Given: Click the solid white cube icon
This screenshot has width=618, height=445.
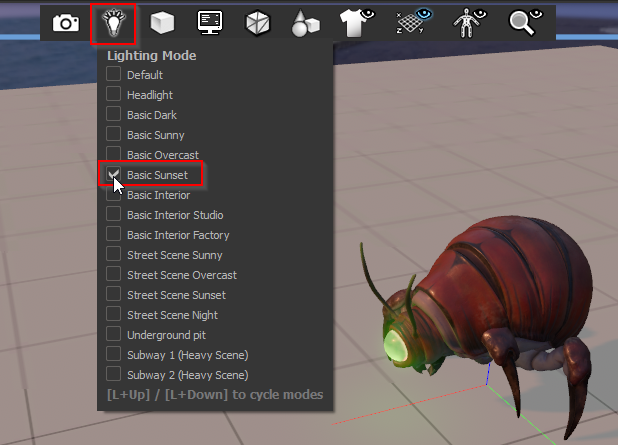Looking at the screenshot, I should [160, 22].
